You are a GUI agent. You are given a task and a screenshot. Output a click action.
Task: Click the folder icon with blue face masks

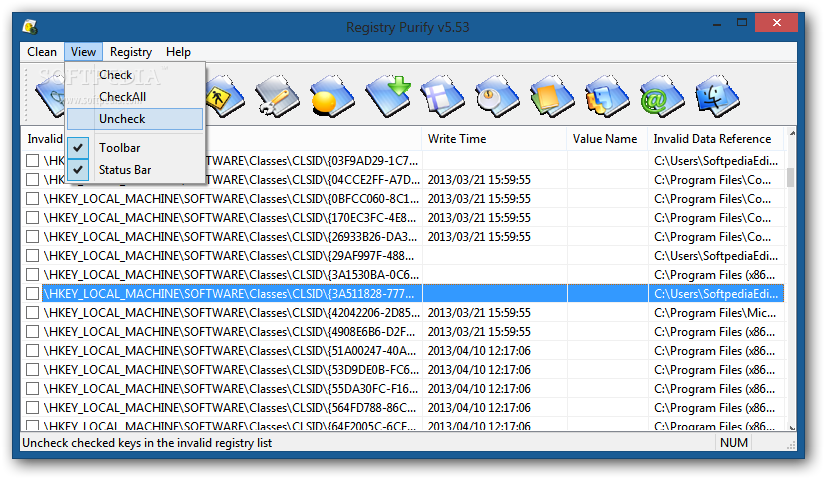click(x=607, y=96)
